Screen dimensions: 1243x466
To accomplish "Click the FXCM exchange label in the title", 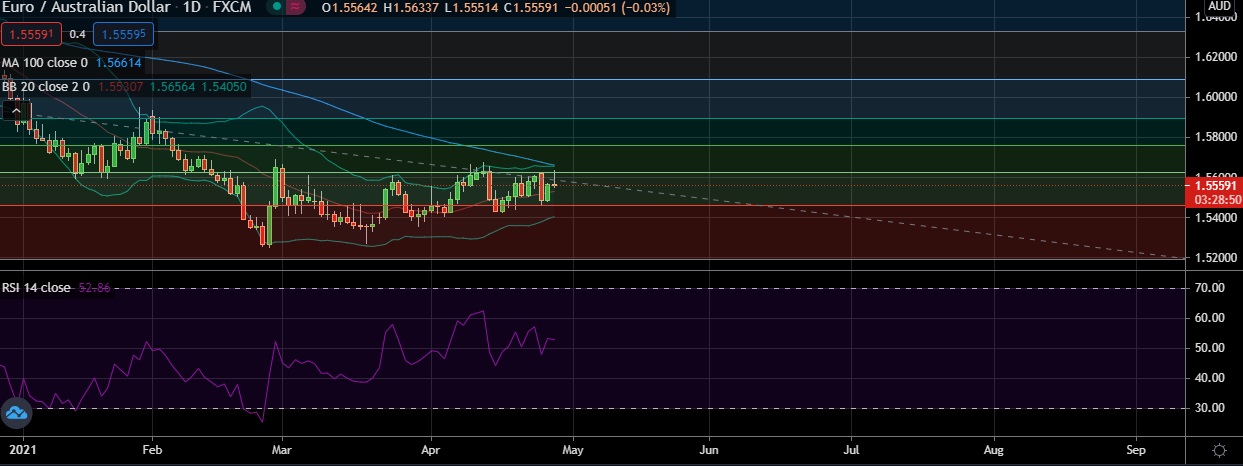I will tap(232, 8).
